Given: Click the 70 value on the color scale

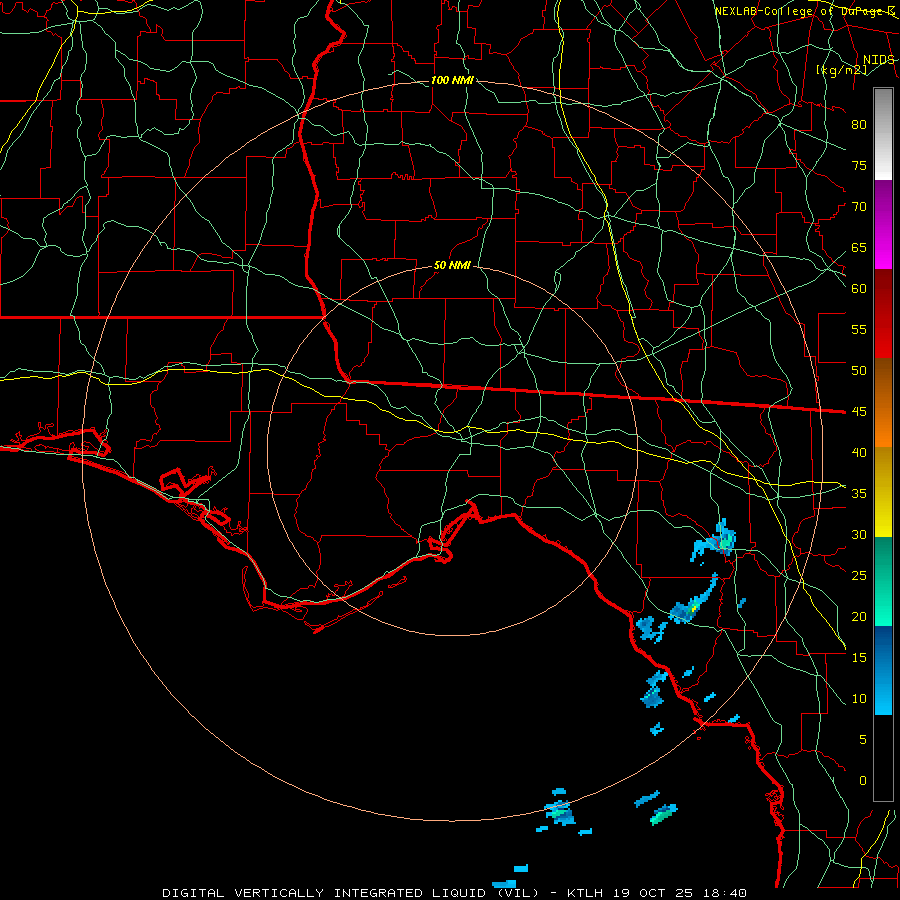Looking at the screenshot, I should (x=859, y=207).
